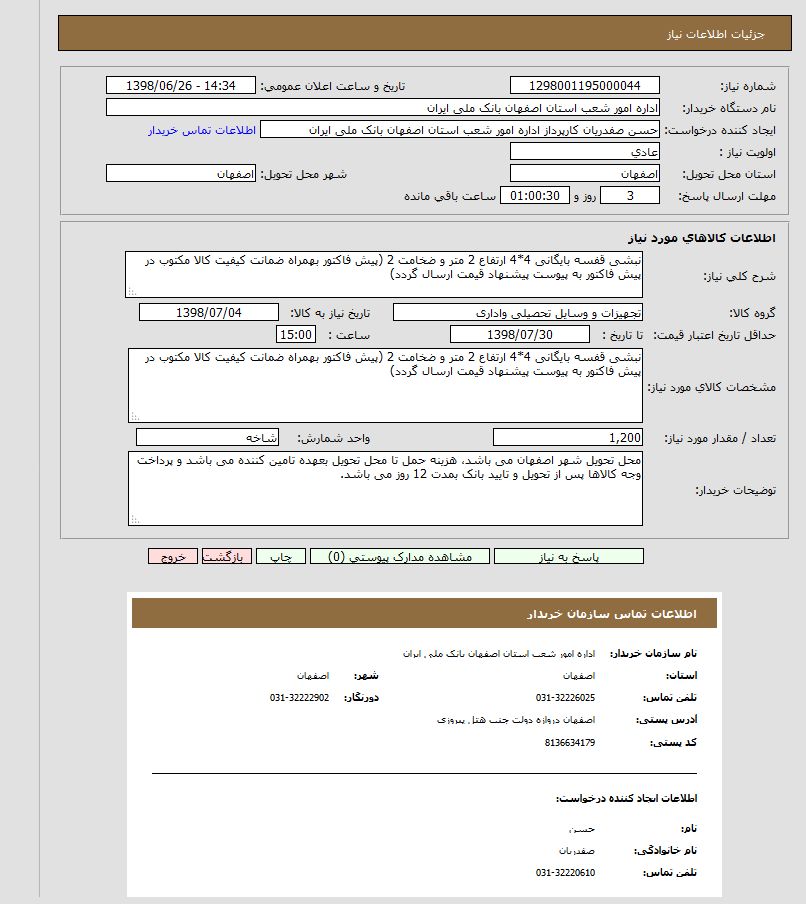Select the 'گروه کالا' field
This screenshot has height=904, width=806.
[518, 313]
